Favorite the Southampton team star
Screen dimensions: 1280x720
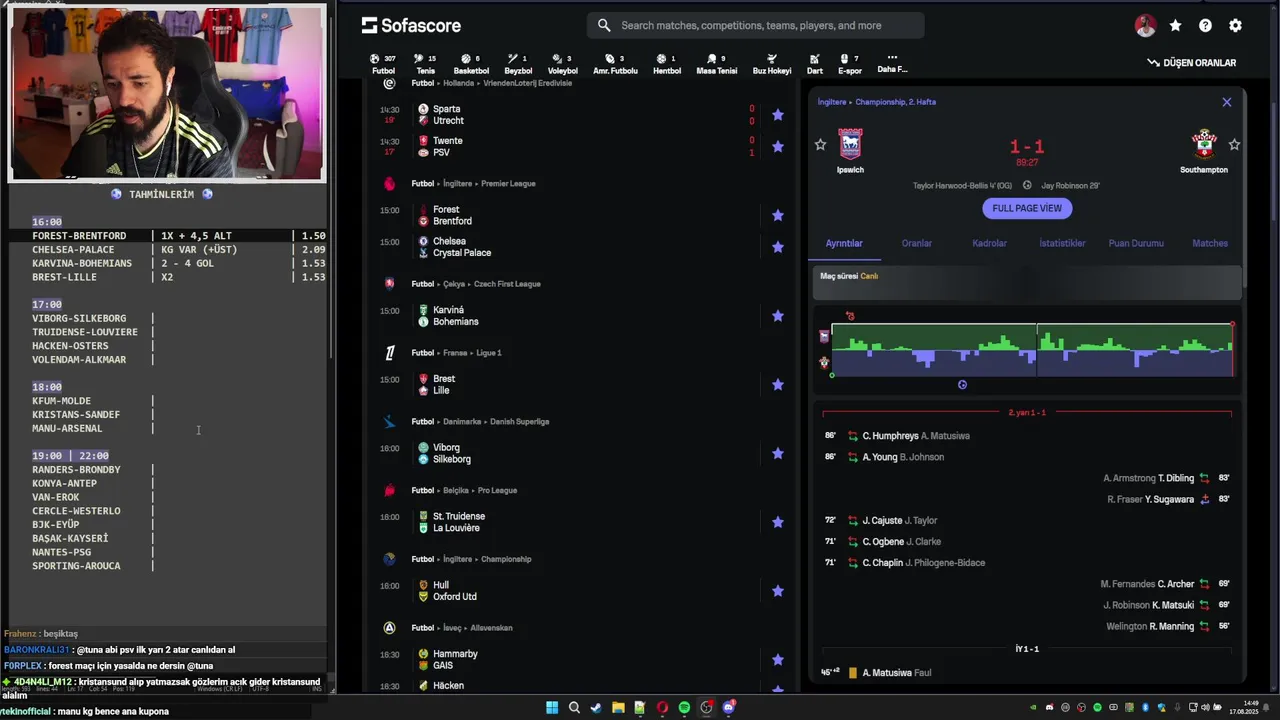tap(1234, 145)
